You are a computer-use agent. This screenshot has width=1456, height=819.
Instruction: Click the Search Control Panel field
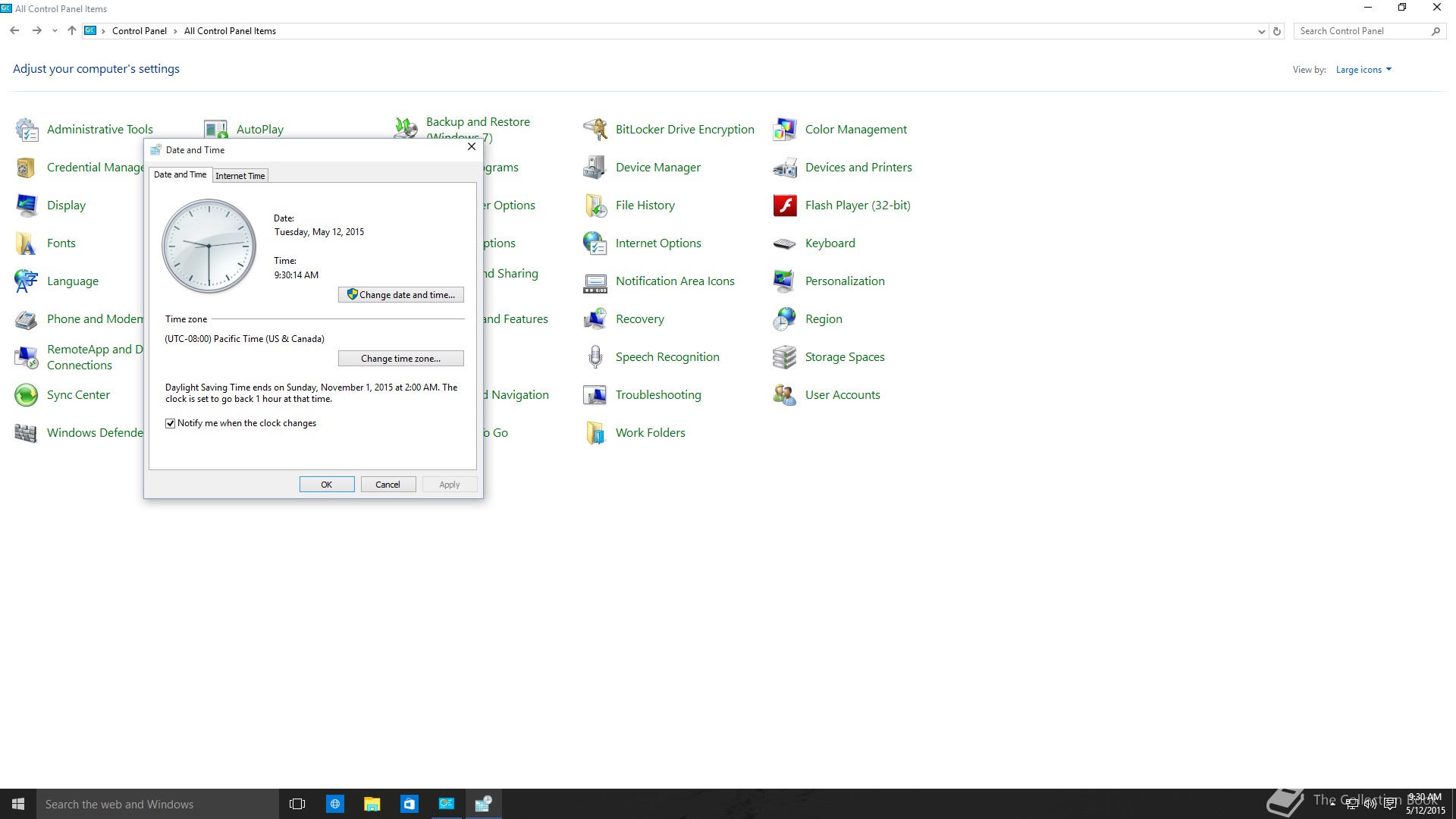tap(1361, 31)
